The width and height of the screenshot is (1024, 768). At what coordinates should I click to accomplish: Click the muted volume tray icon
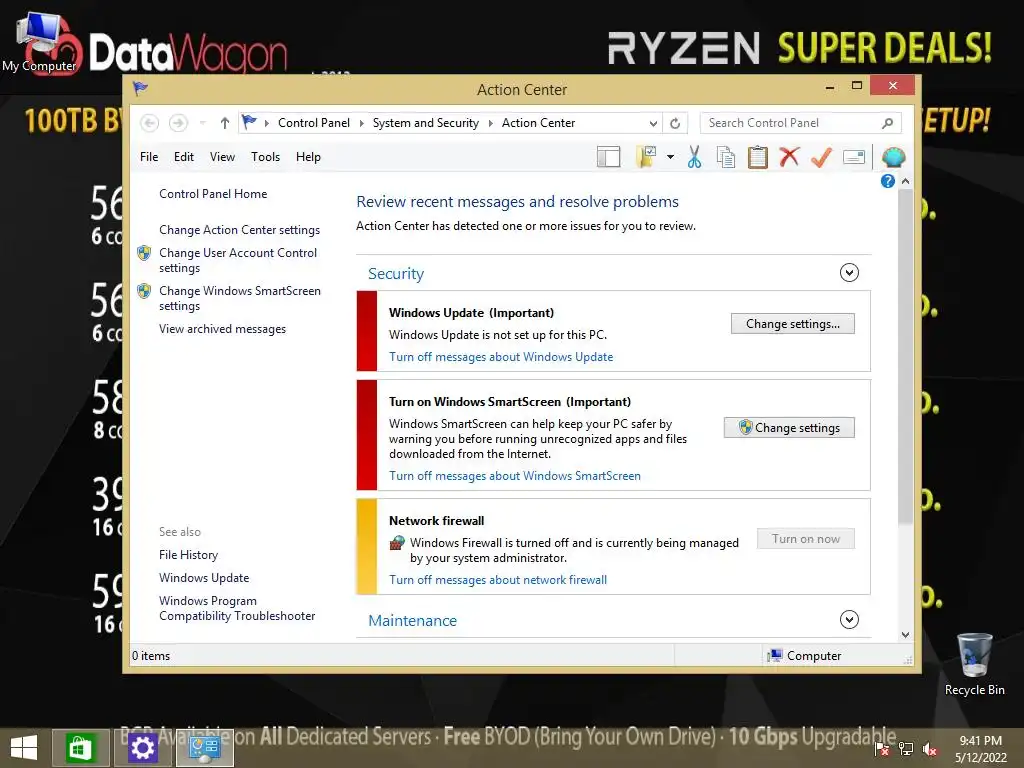coord(929,748)
